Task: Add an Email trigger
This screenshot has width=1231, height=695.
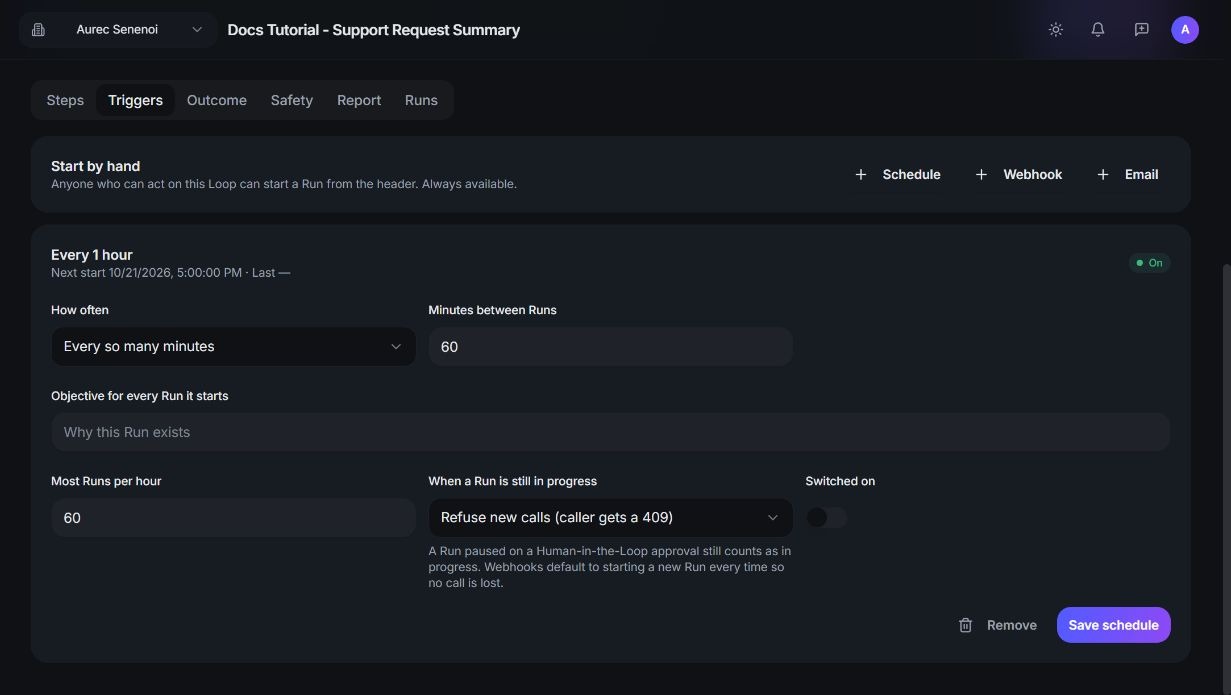Action: pos(1127,174)
